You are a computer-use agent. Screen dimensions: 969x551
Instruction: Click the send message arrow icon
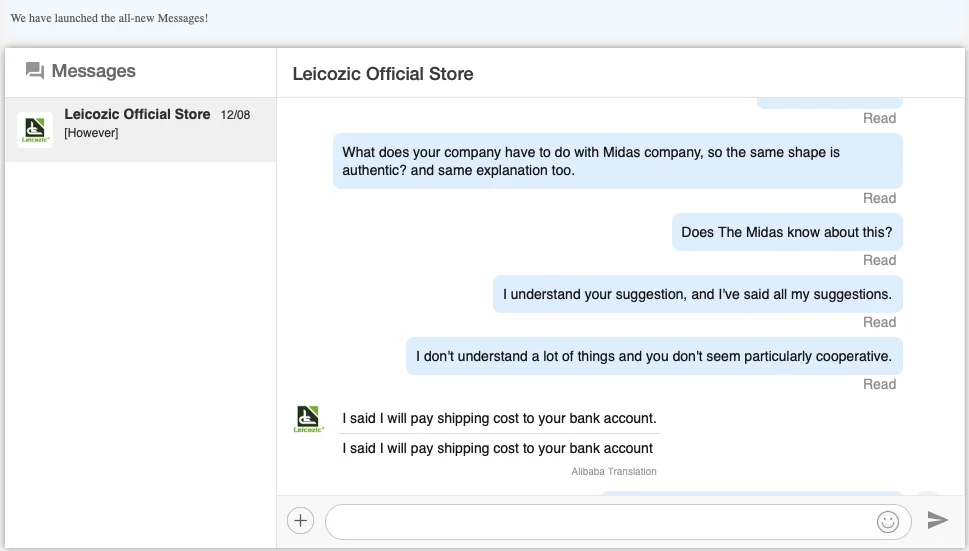(x=937, y=520)
